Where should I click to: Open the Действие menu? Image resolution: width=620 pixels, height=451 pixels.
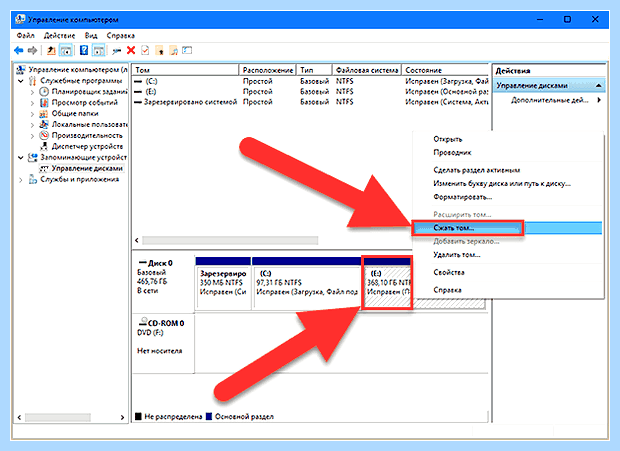[x=59, y=36]
